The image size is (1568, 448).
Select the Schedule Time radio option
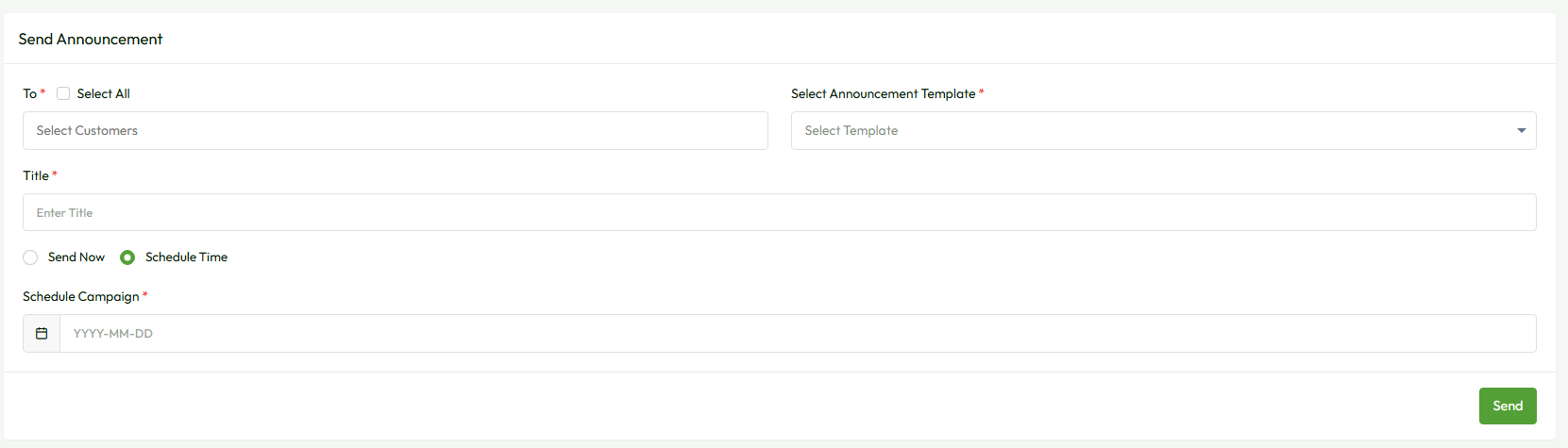[x=127, y=257]
